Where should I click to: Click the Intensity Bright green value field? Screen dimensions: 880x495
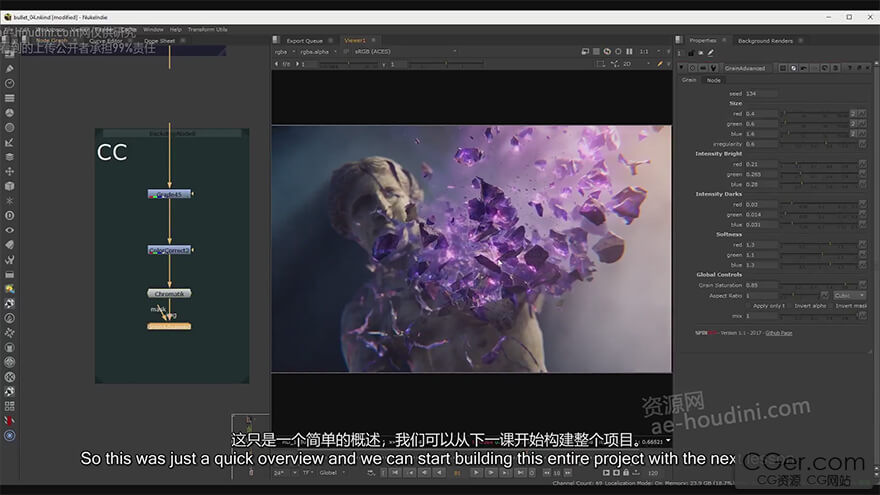(761, 175)
